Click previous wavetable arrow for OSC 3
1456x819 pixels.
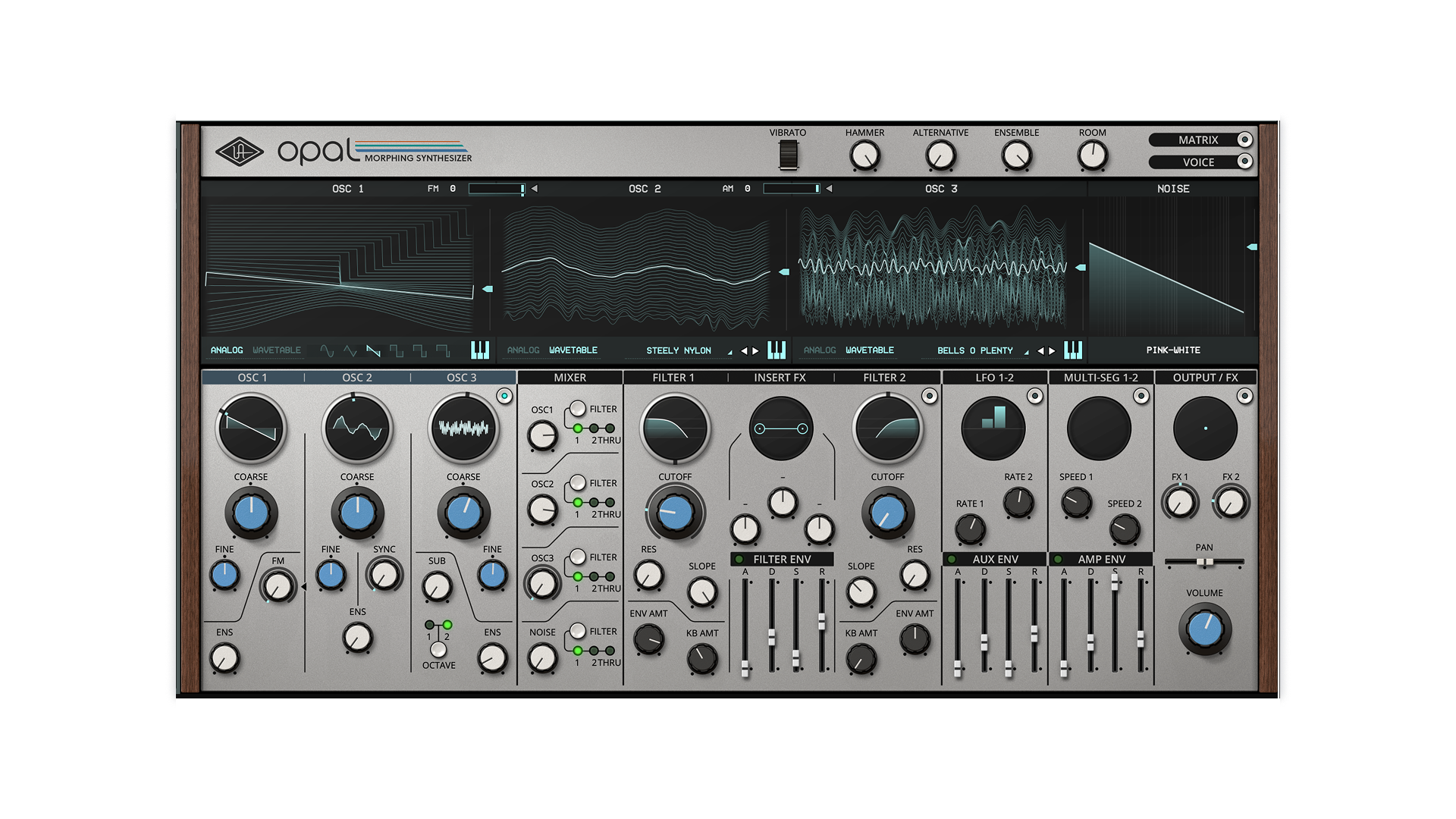pos(1040,350)
